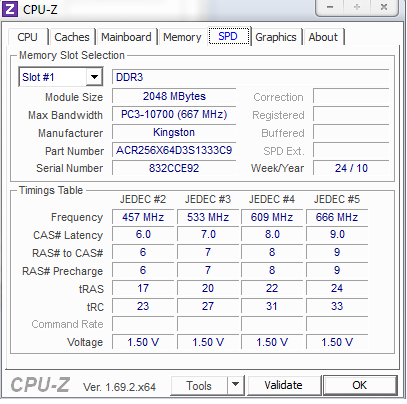Click the empty SPD Ext. field

(351, 150)
